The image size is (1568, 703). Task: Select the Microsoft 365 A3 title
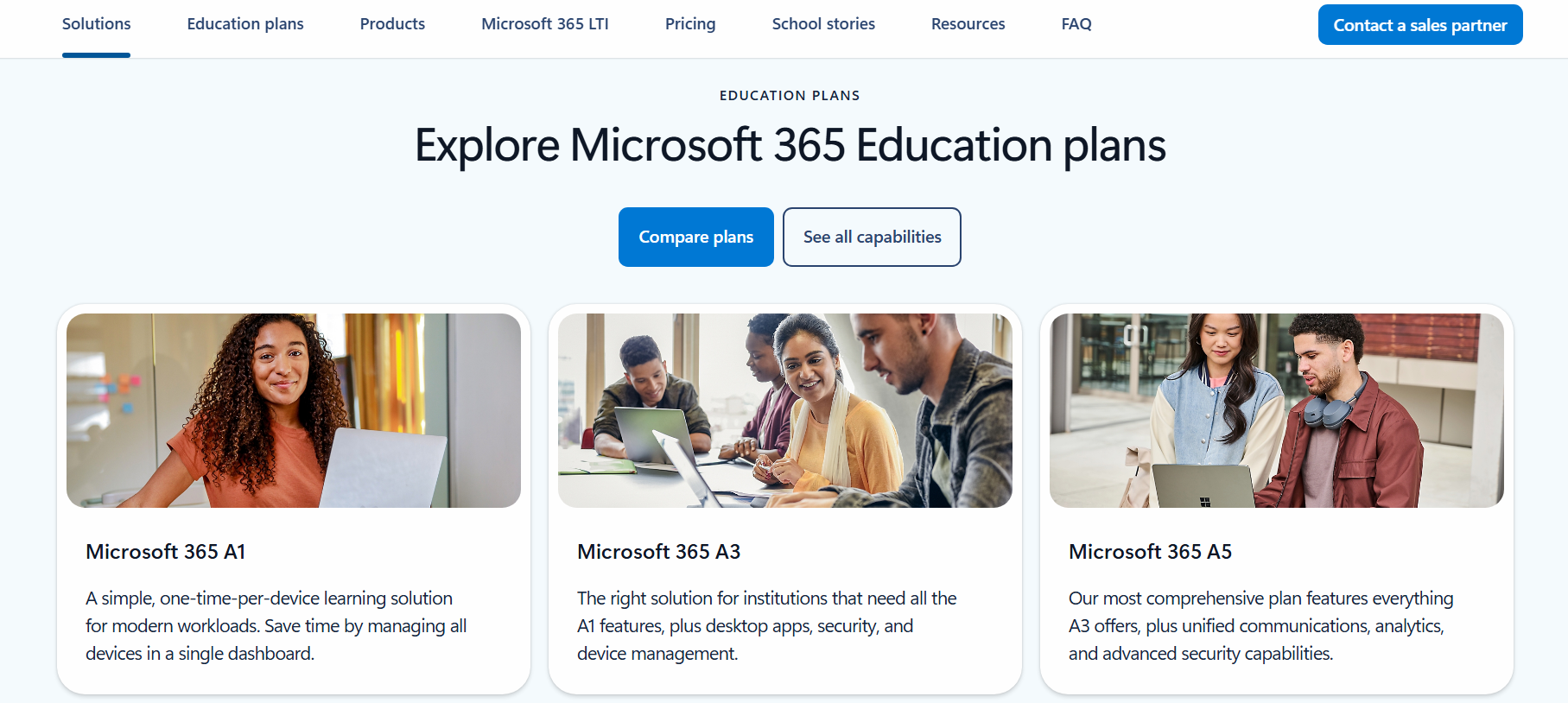659,552
